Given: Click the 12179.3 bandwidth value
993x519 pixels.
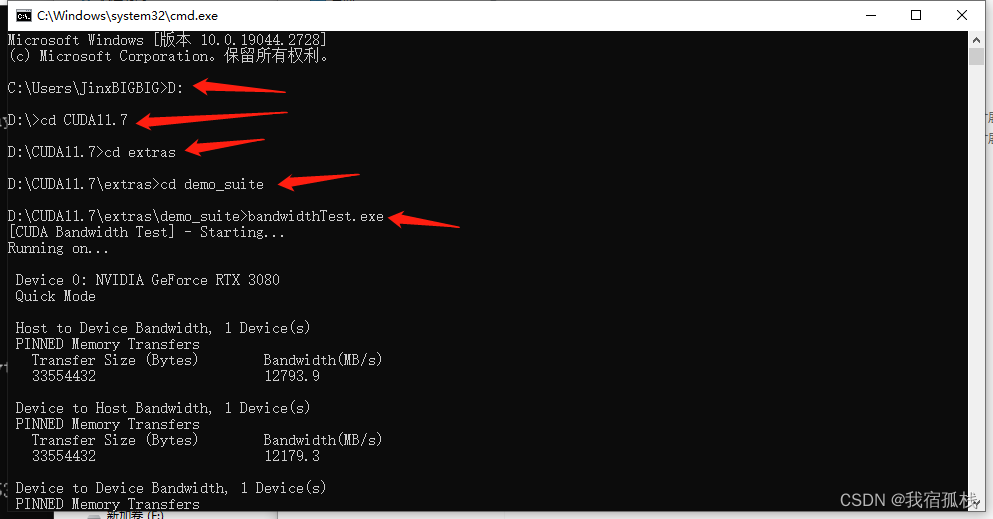Looking at the screenshot, I should click(292, 456).
